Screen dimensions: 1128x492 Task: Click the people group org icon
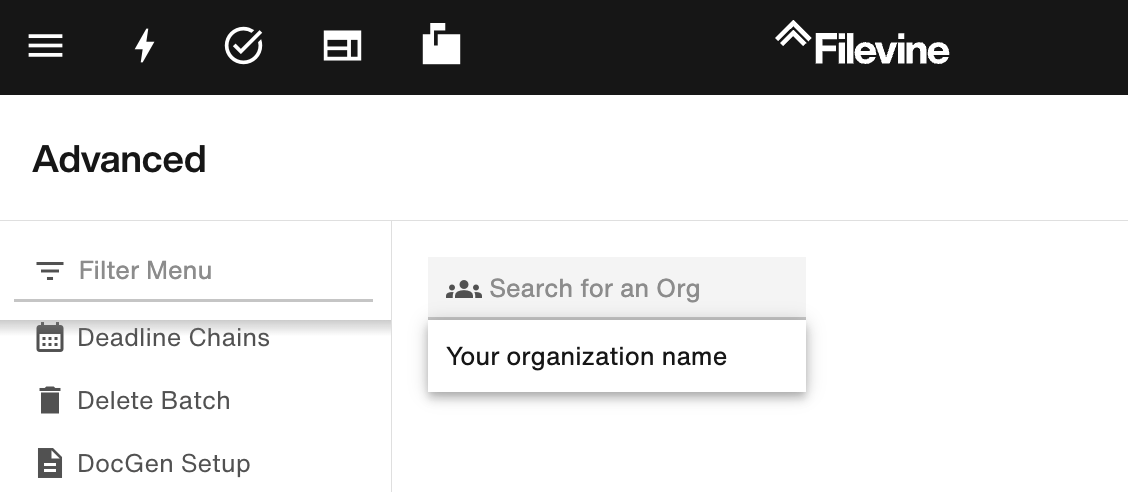tap(464, 289)
